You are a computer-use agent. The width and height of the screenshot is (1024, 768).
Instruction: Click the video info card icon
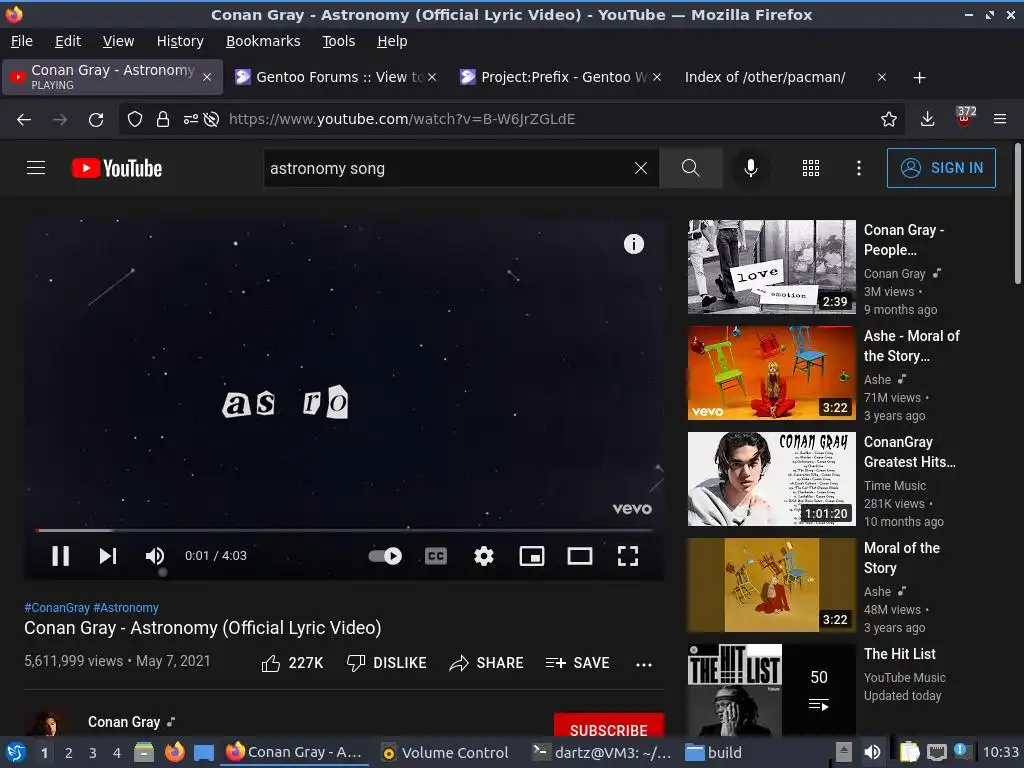click(x=633, y=244)
